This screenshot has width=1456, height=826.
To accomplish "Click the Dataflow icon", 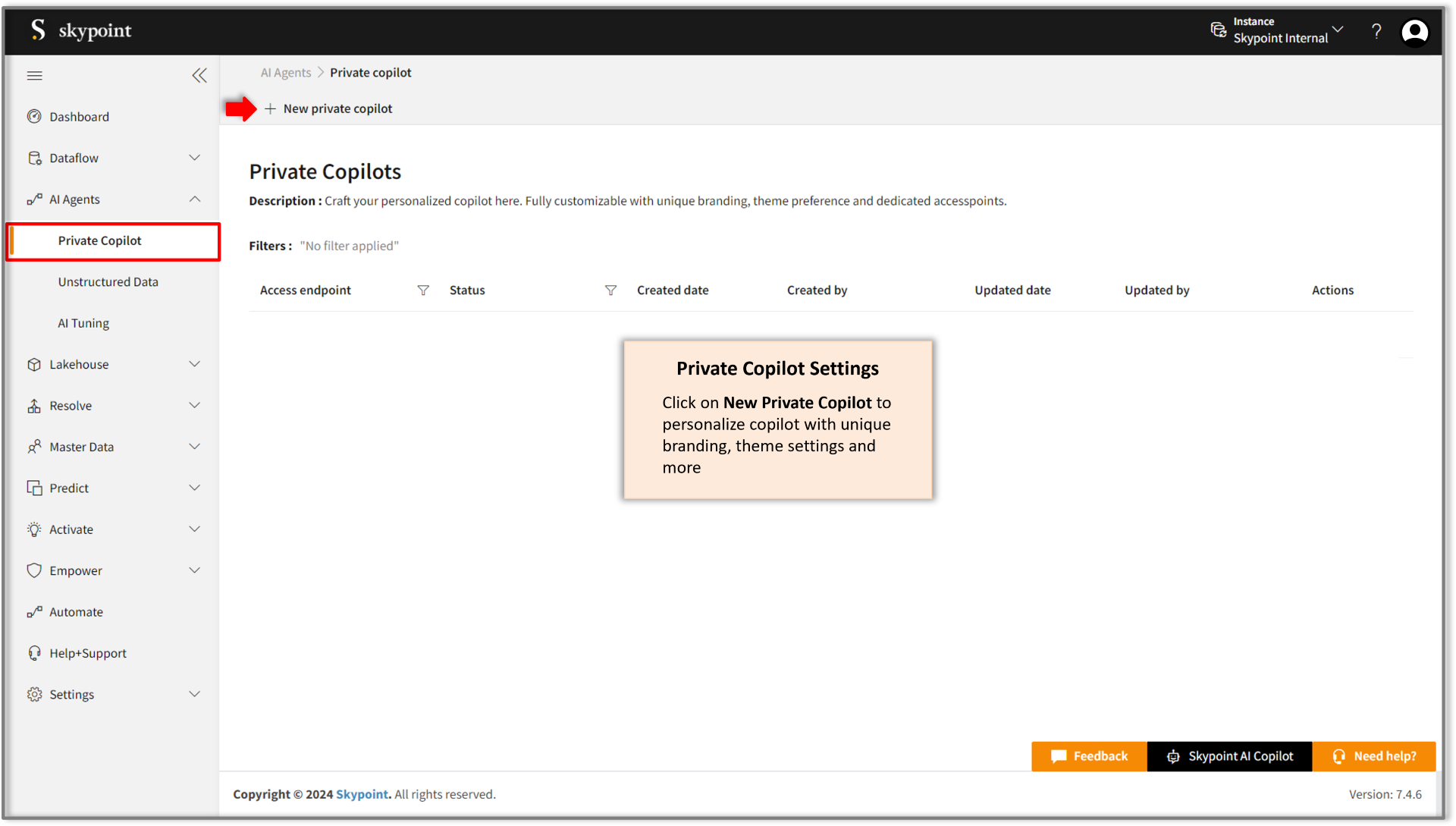I will [34, 158].
